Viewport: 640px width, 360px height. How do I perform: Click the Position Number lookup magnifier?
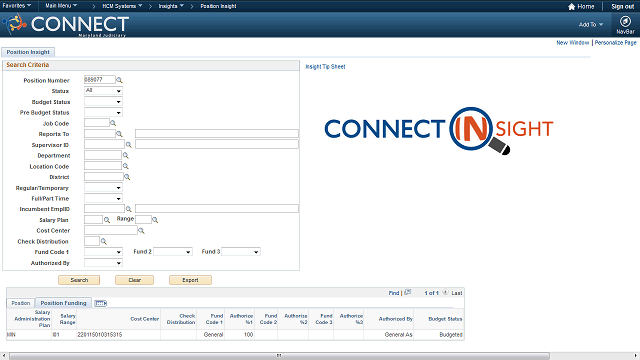(119, 80)
